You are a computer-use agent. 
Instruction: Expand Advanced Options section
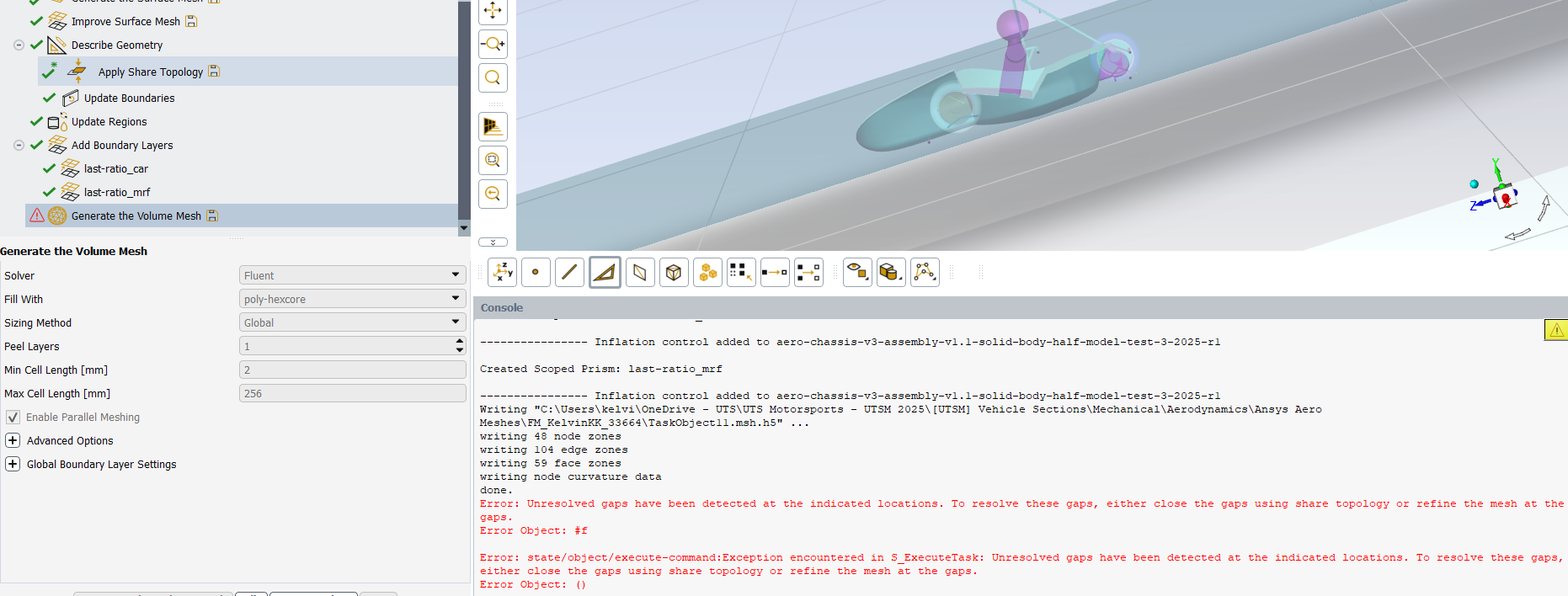click(x=13, y=441)
